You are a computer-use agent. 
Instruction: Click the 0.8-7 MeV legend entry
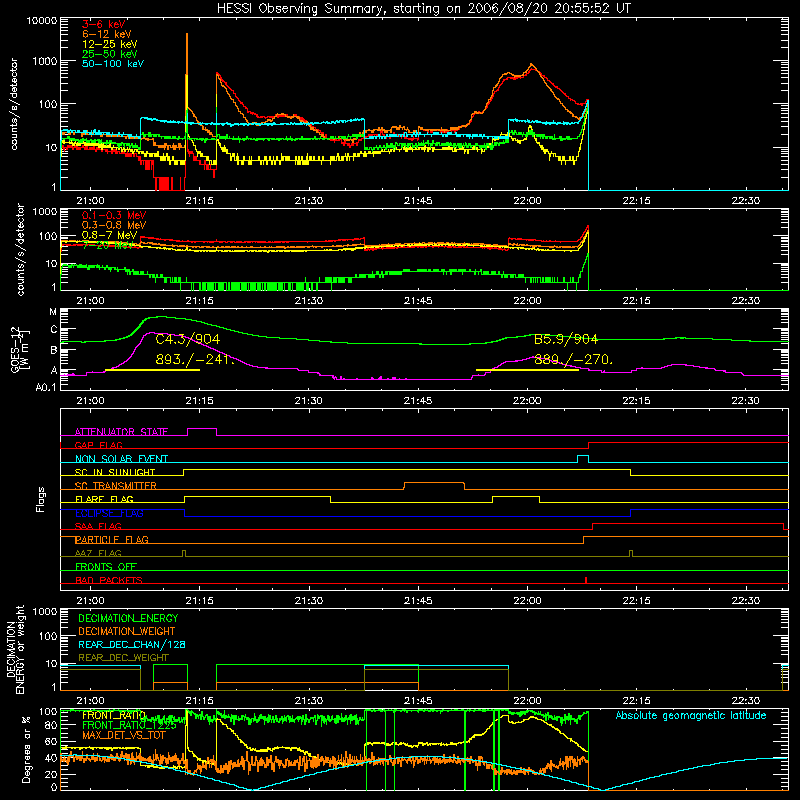point(109,235)
